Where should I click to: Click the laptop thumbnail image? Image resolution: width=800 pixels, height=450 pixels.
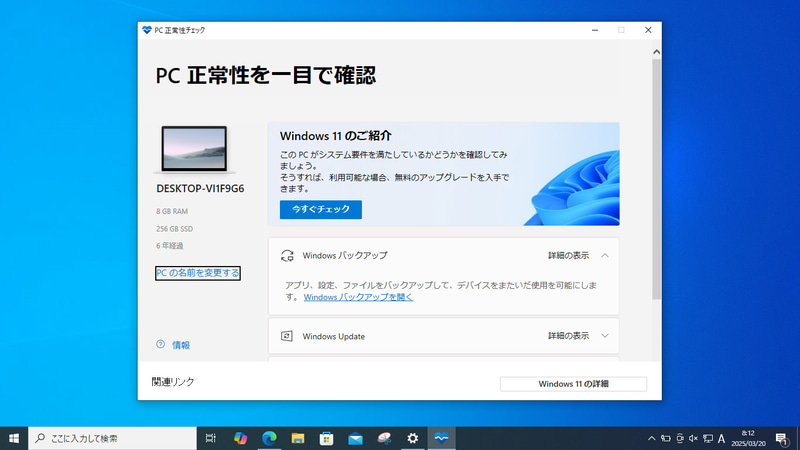point(194,149)
